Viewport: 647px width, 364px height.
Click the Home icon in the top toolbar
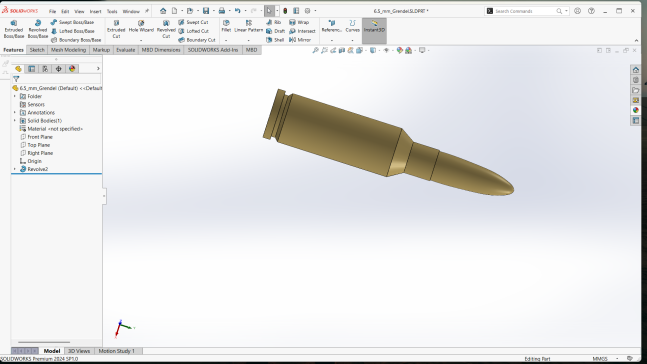163,11
